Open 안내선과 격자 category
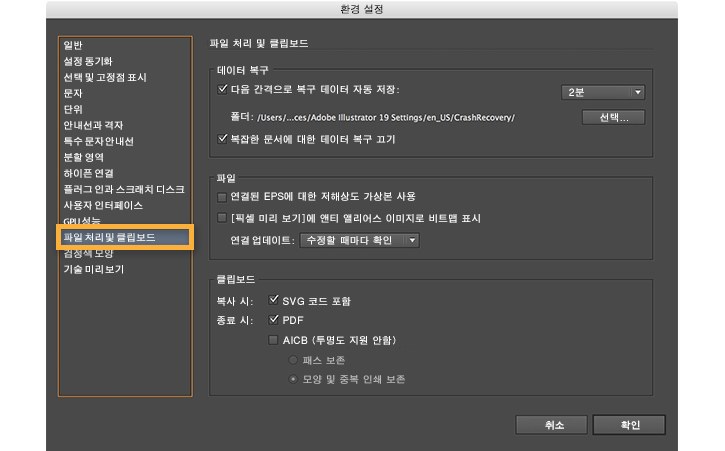 point(93,125)
